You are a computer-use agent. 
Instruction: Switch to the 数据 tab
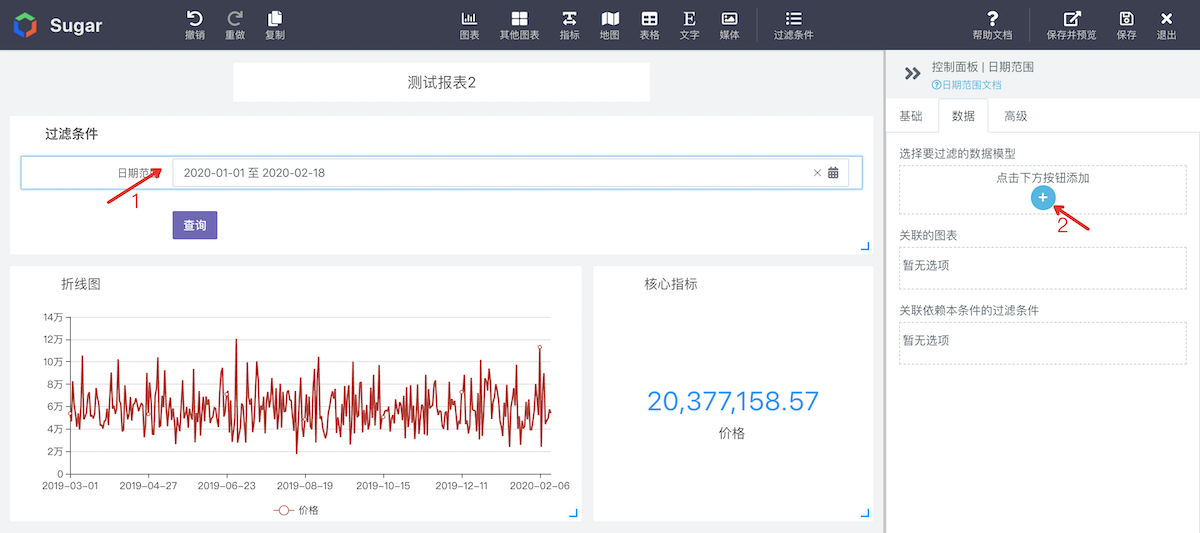[x=963, y=116]
